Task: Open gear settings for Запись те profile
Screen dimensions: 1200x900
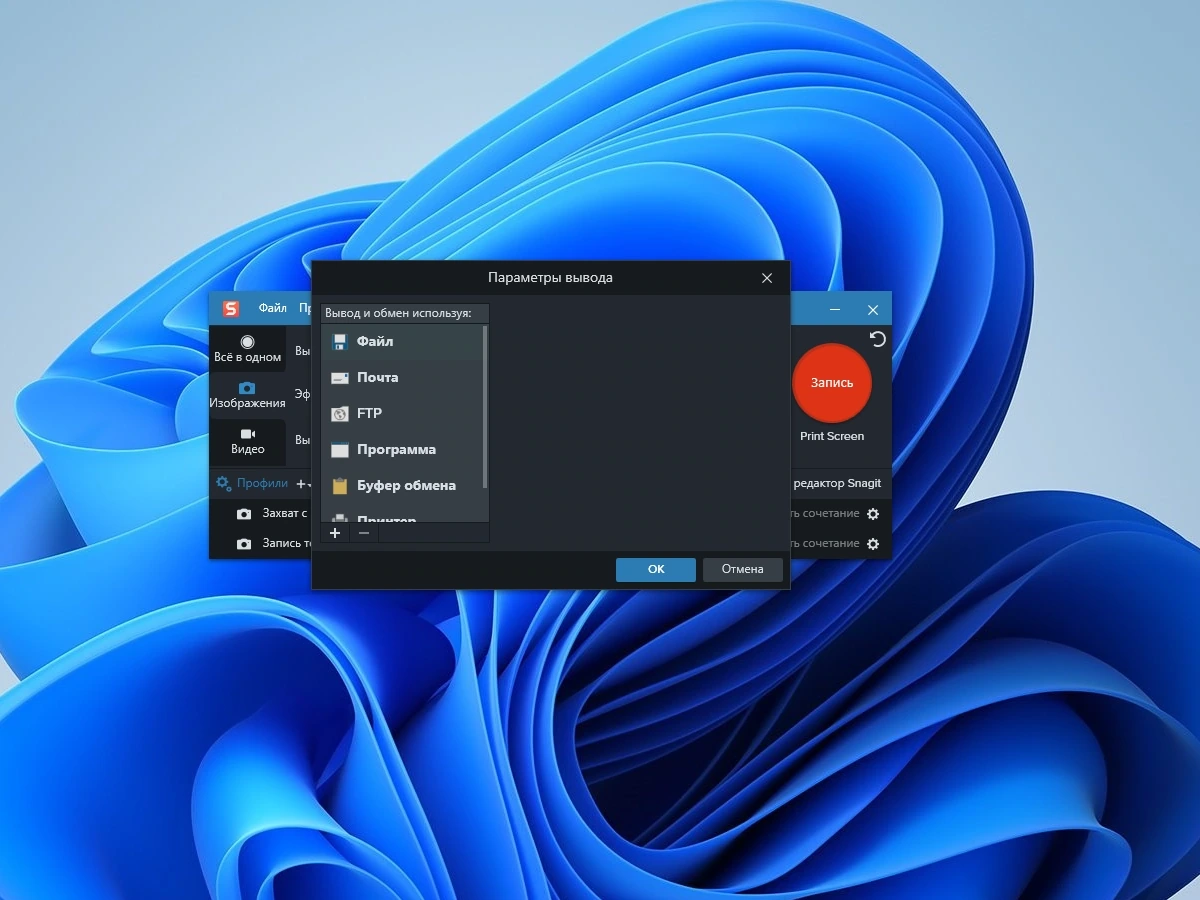Action: [x=873, y=543]
